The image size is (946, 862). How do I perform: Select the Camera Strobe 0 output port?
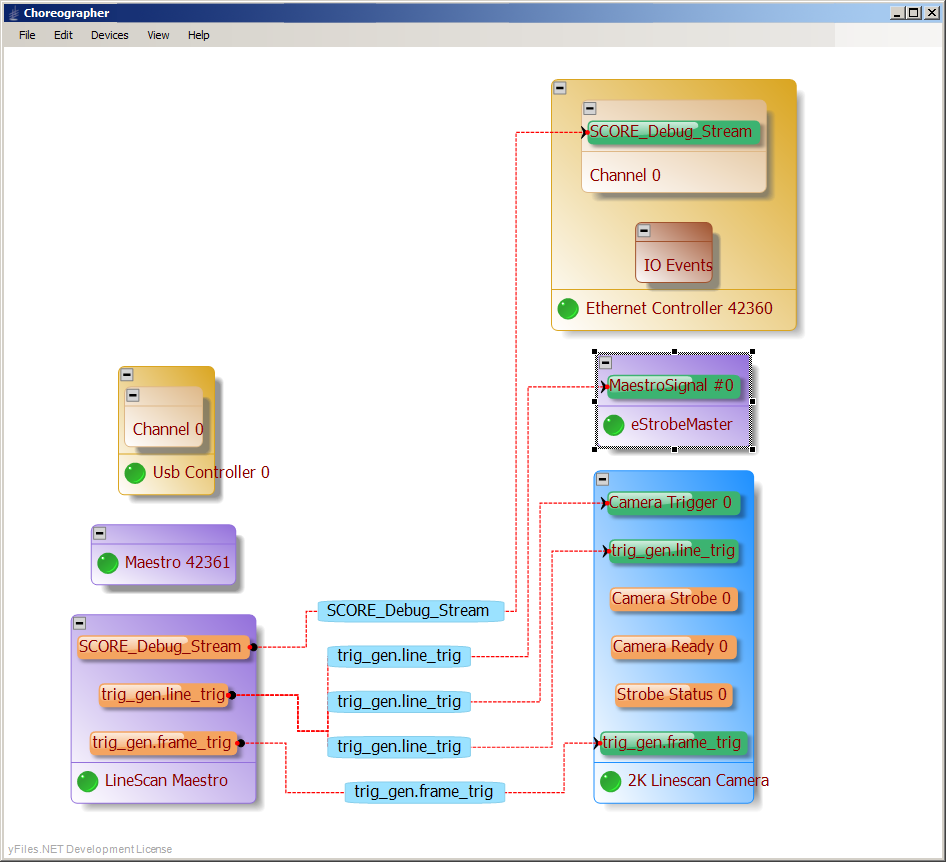click(x=672, y=599)
